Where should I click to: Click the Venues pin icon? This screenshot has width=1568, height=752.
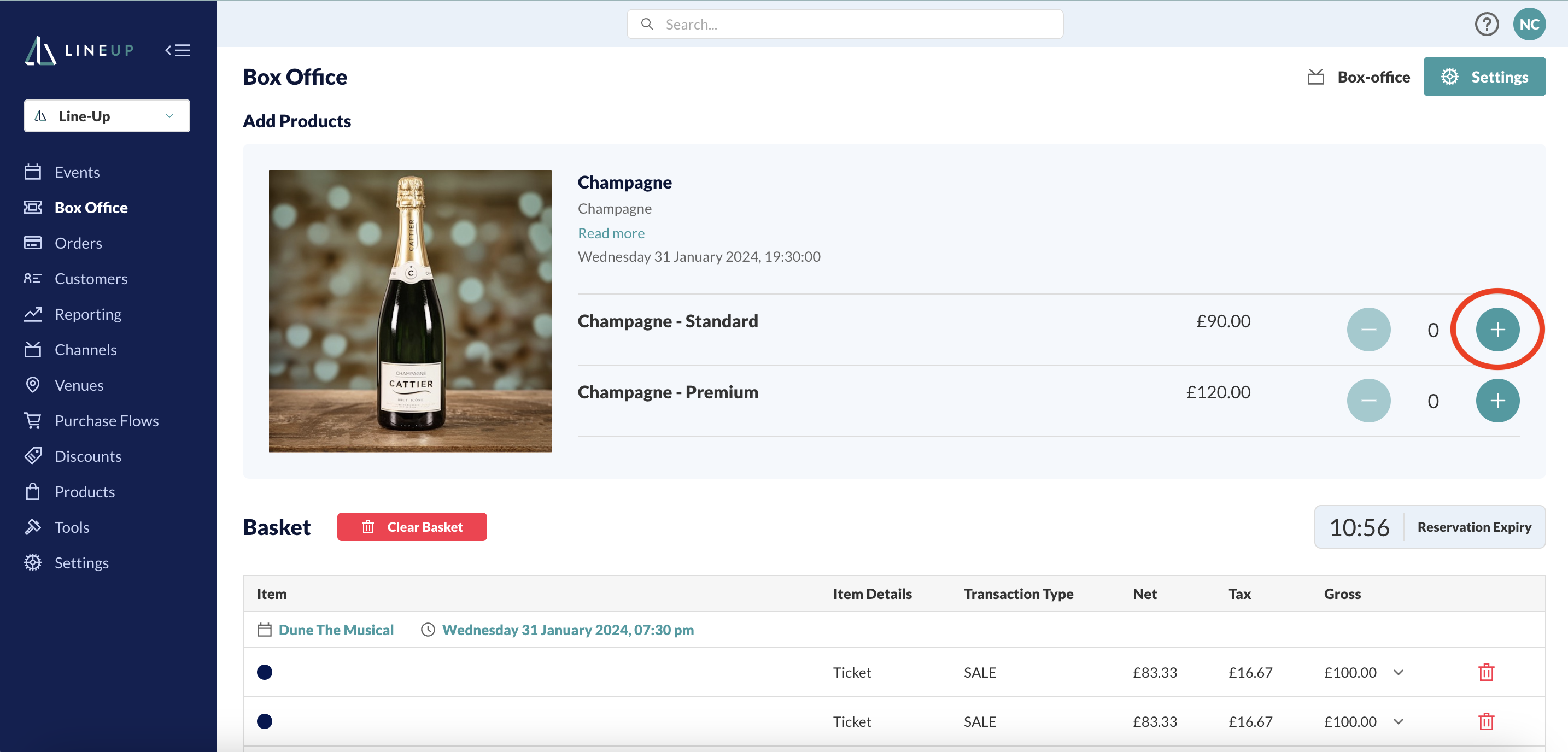click(x=33, y=385)
